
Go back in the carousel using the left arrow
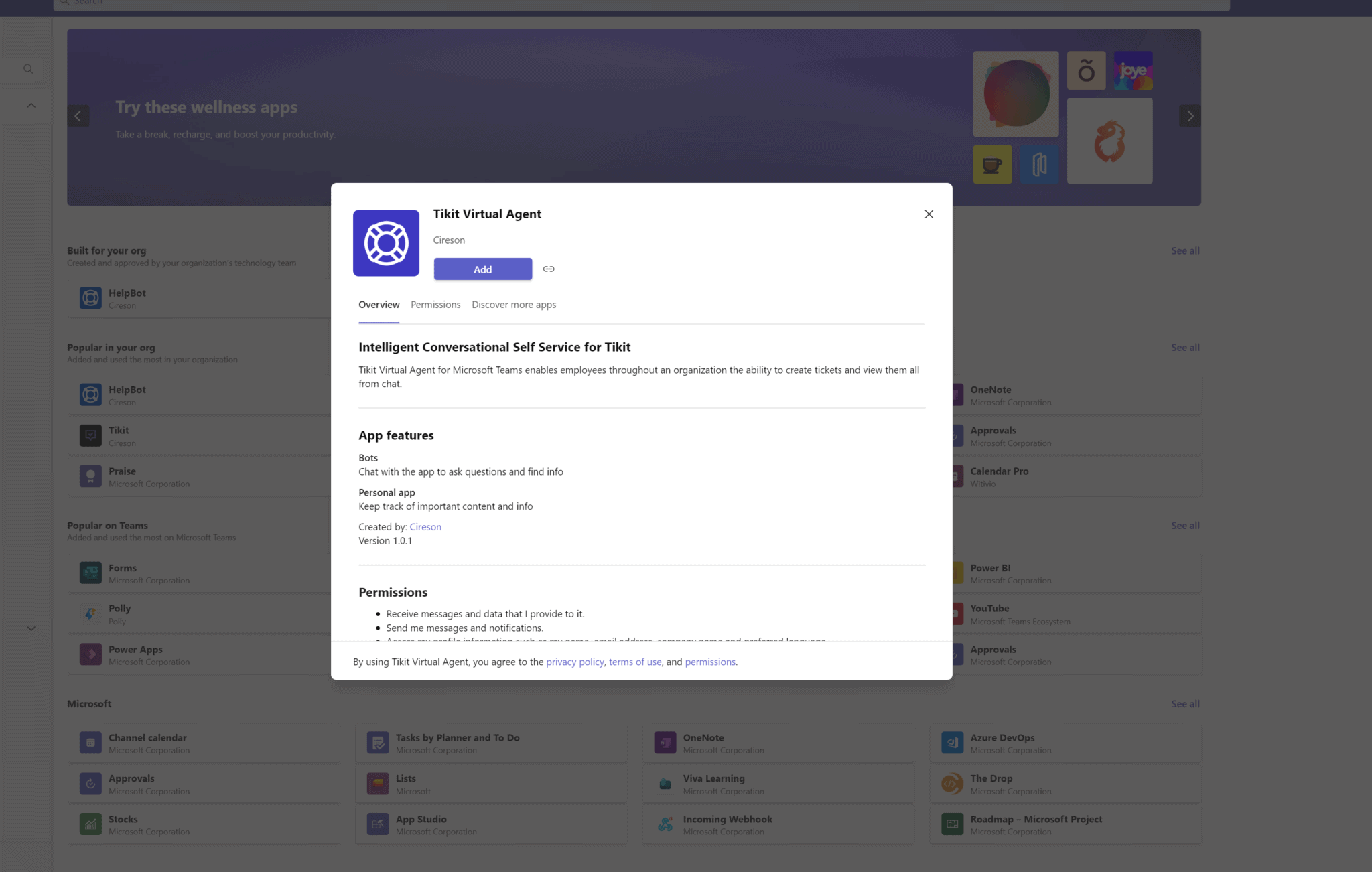coord(78,115)
